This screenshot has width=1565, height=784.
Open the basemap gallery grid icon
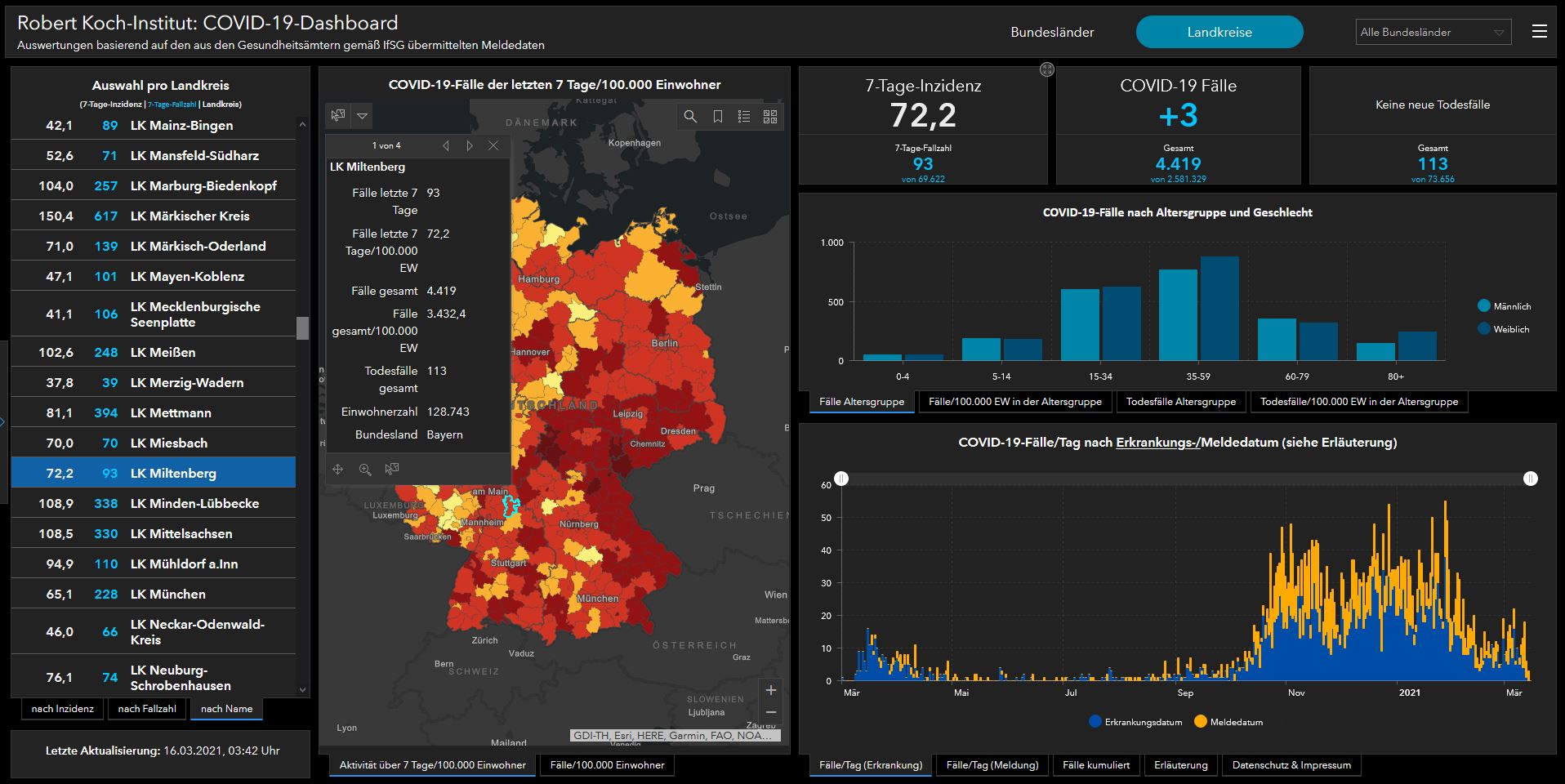[769, 117]
